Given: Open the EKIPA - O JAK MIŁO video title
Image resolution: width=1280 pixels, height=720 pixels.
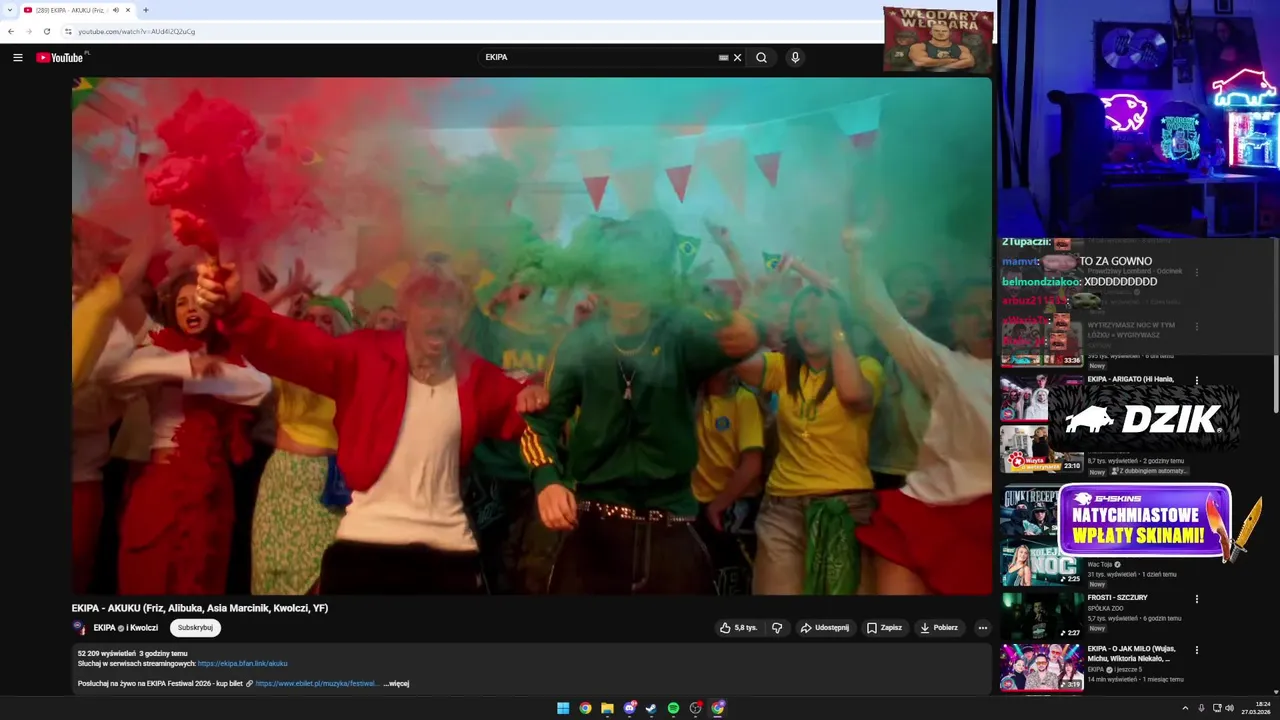Looking at the screenshot, I should tap(1132, 653).
